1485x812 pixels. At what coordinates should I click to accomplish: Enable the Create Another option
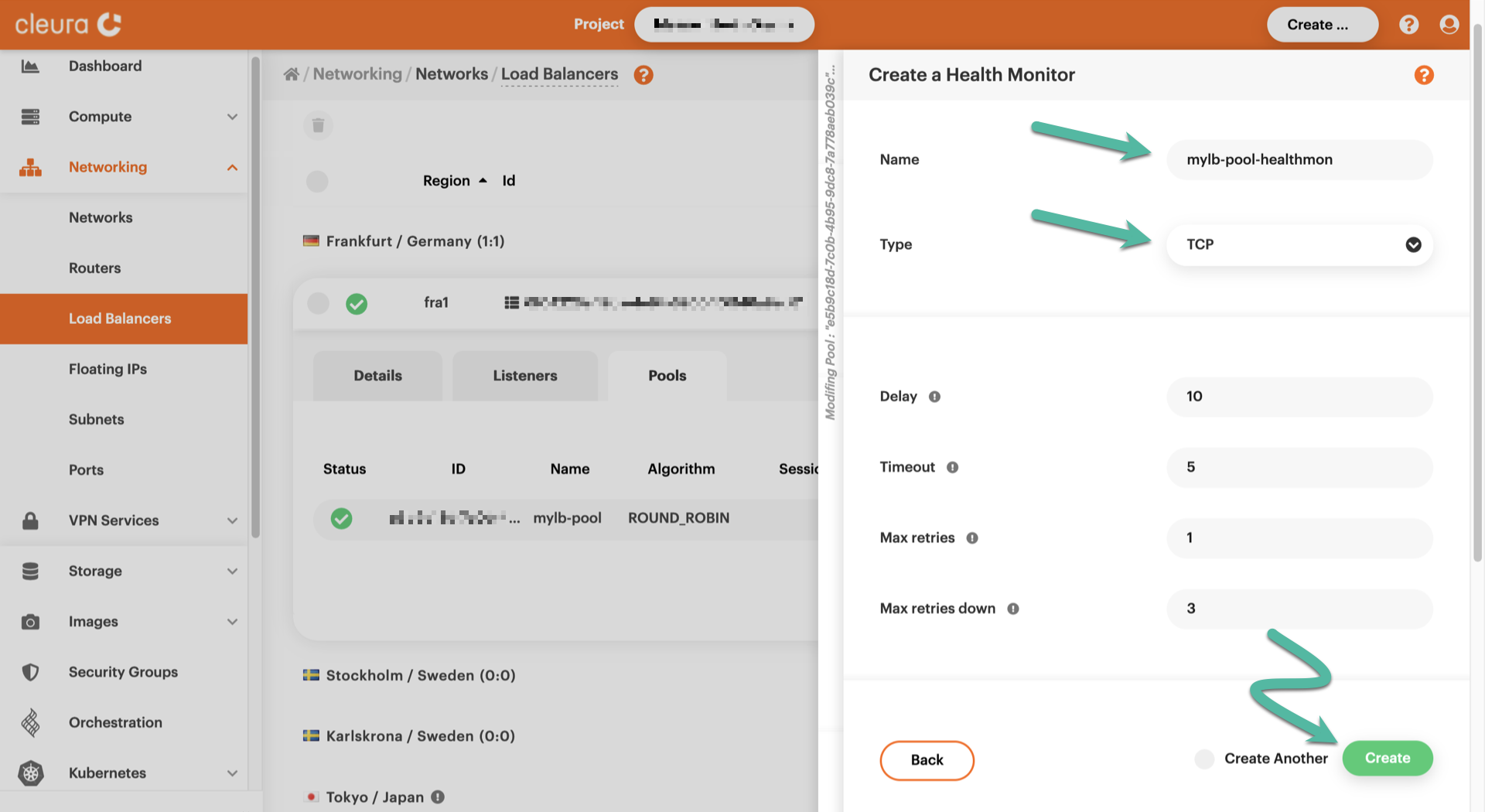pos(1204,759)
